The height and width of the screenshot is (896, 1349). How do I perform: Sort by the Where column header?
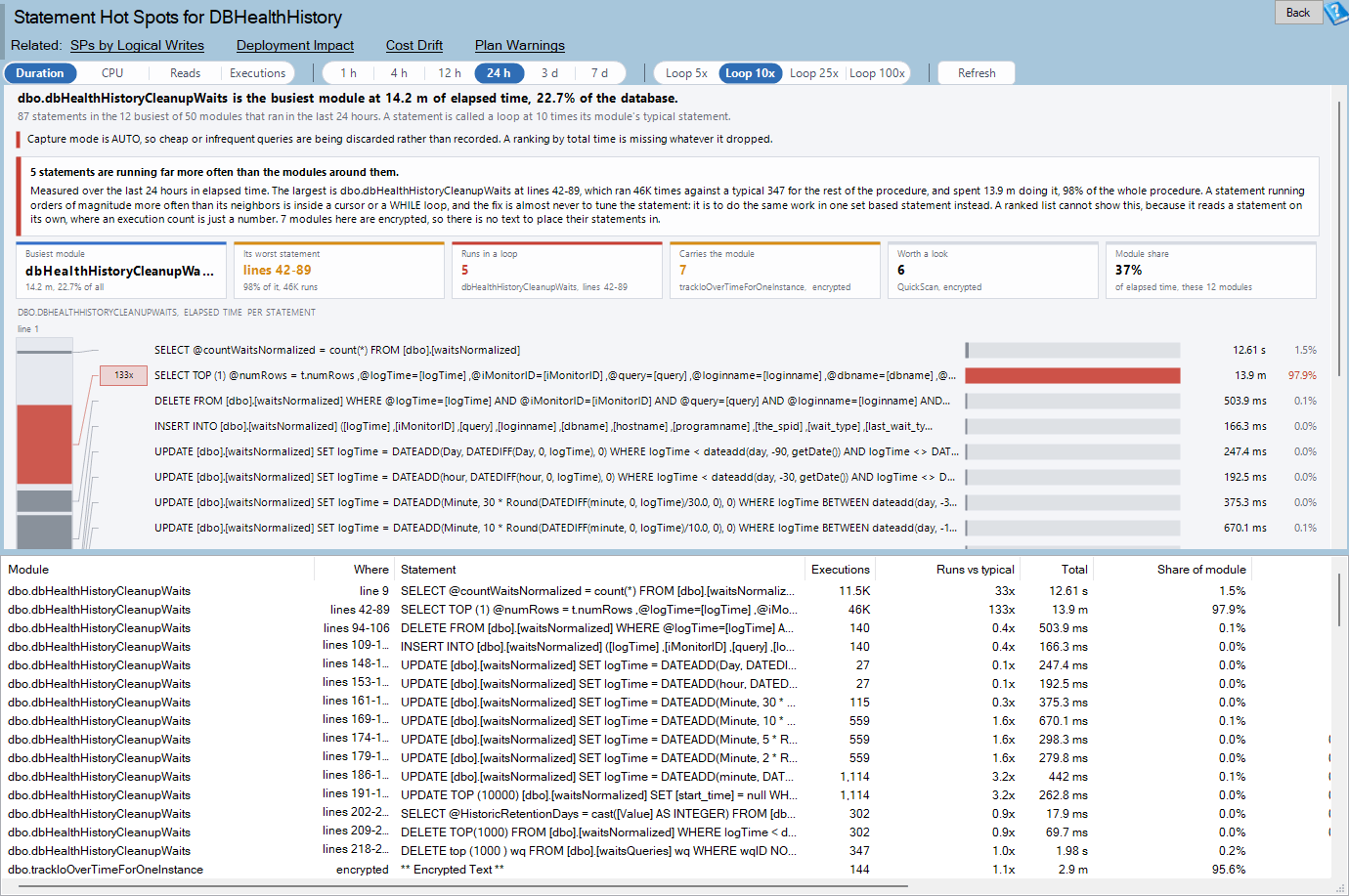(x=354, y=570)
